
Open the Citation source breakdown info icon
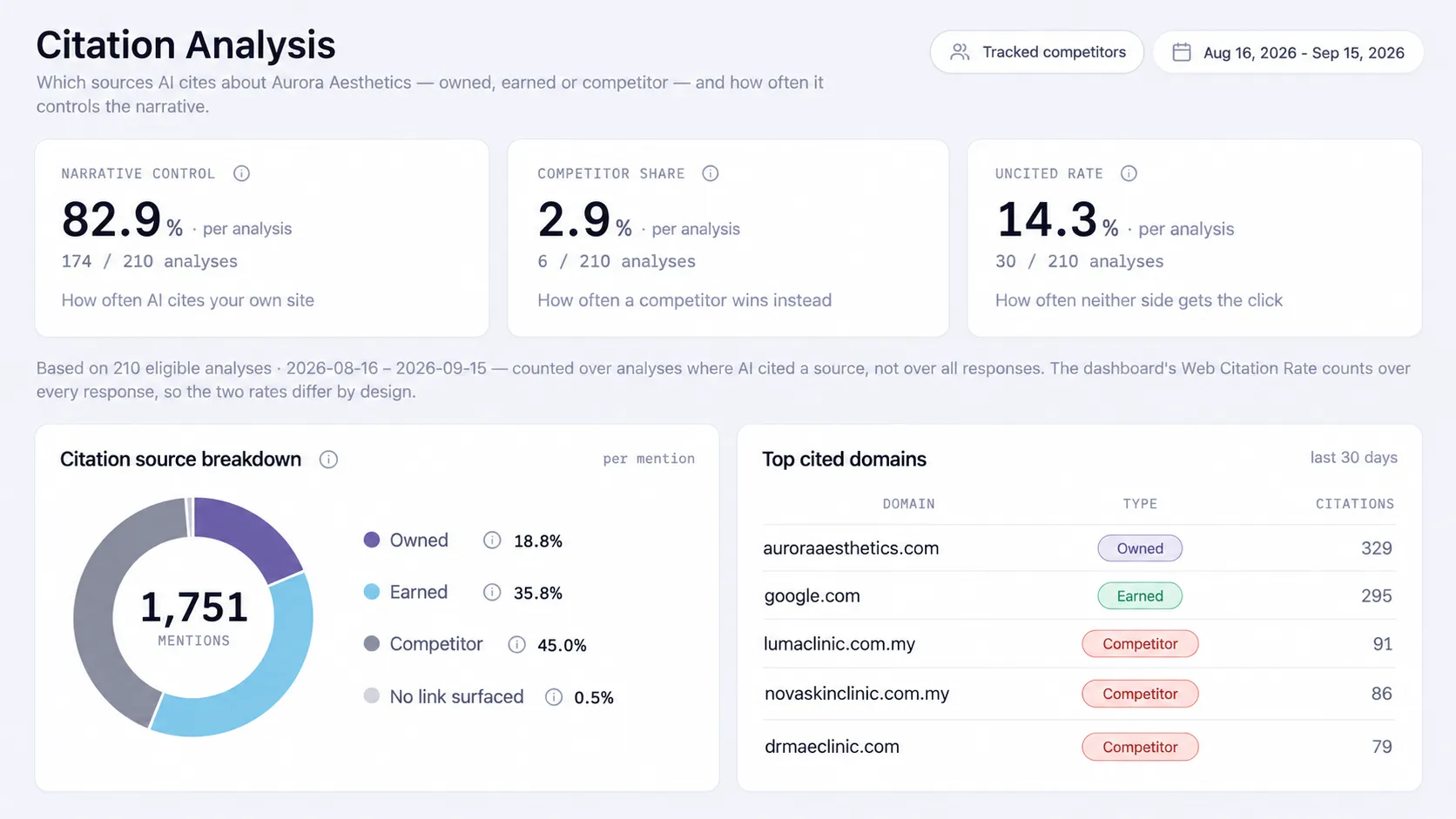[328, 460]
